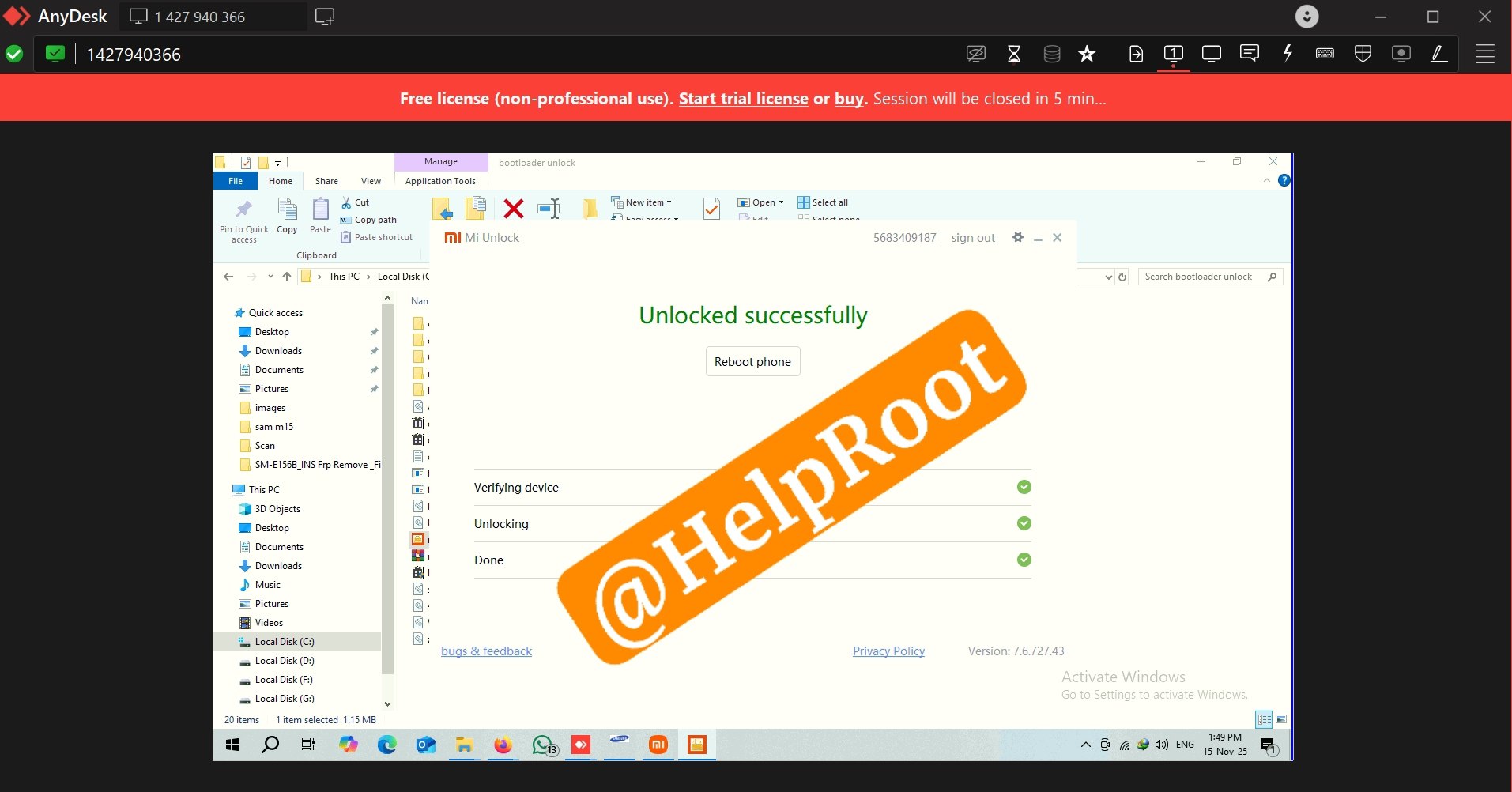Open Mi Unlock settings gear
The image size is (1512, 792).
tap(1018, 238)
